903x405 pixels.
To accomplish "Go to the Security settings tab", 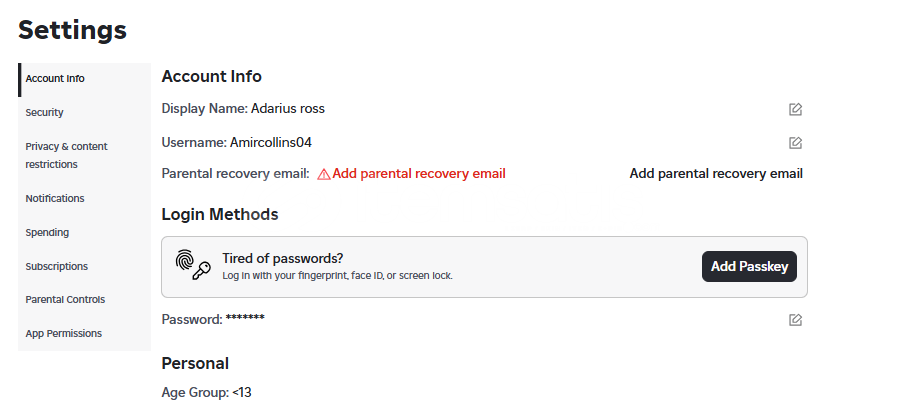I will (x=84, y=112).
